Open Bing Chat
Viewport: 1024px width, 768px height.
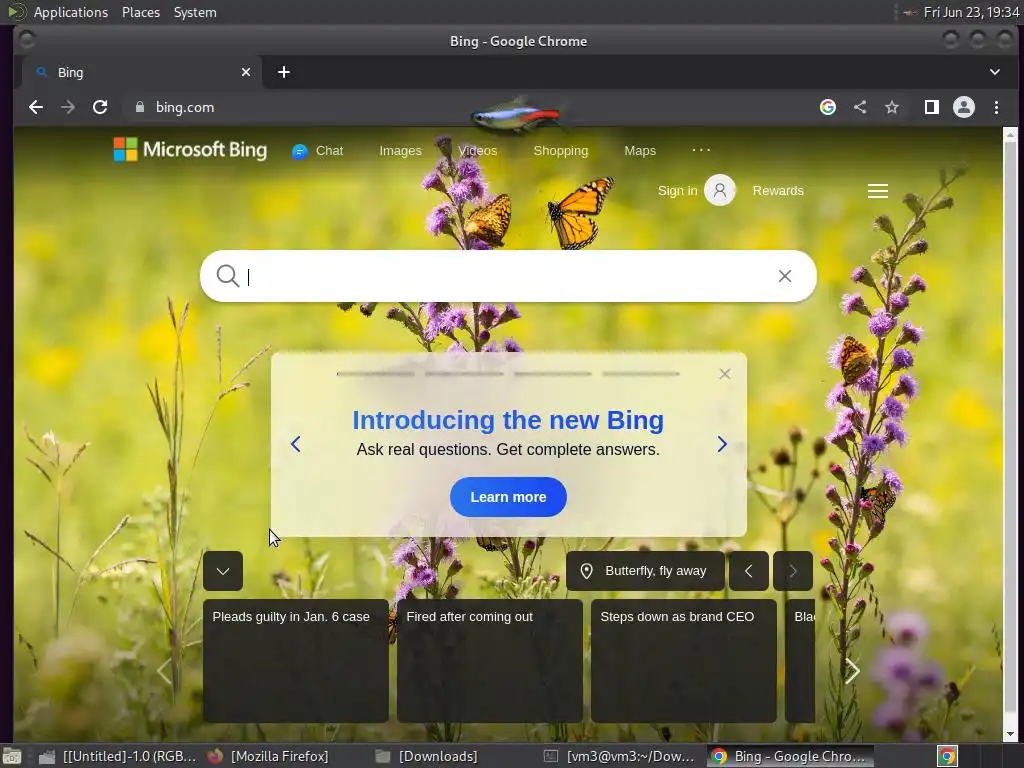pyautogui.click(x=317, y=151)
